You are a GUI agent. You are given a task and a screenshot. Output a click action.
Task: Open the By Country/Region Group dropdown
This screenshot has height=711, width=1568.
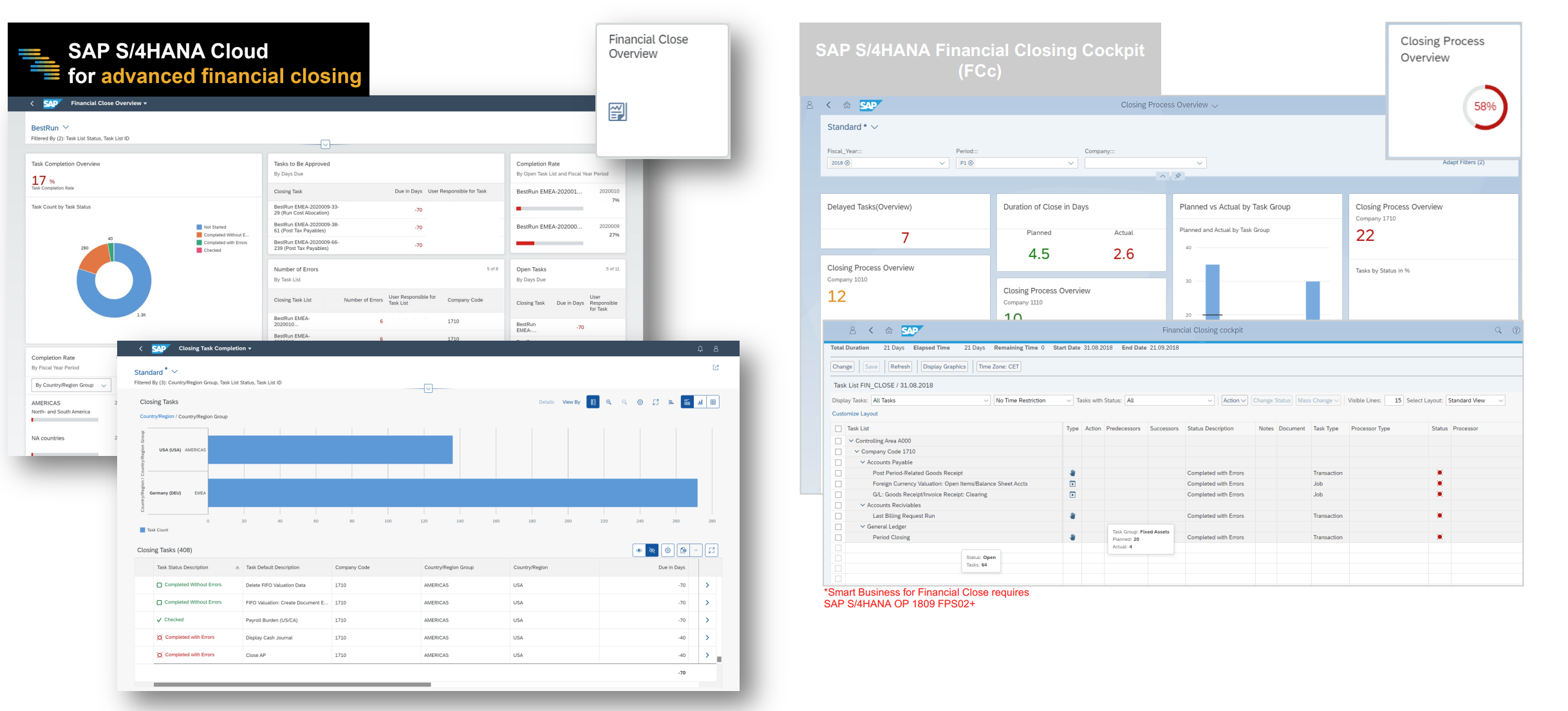pos(71,385)
